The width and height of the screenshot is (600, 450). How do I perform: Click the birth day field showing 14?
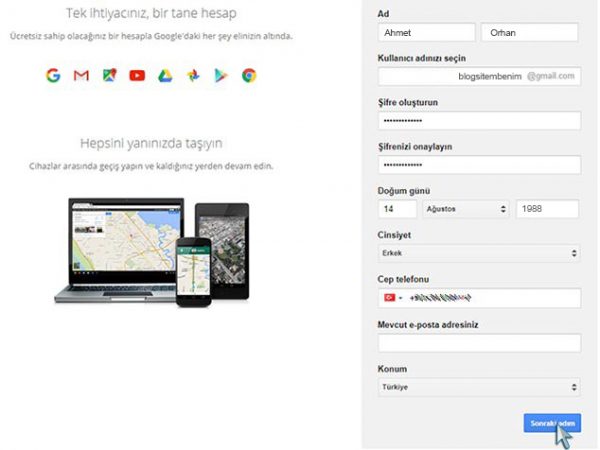point(397,209)
